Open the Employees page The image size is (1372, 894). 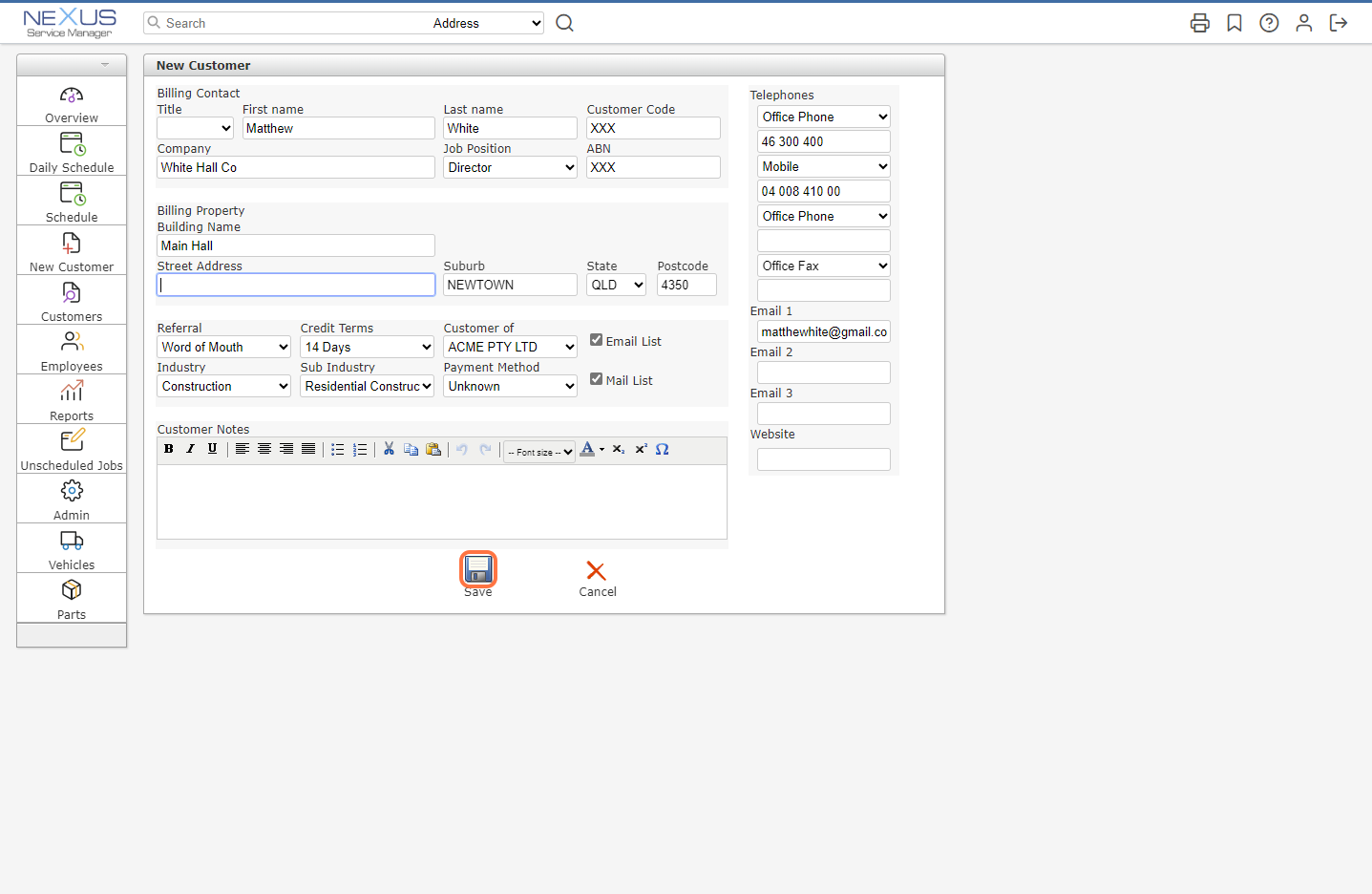pos(72,350)
